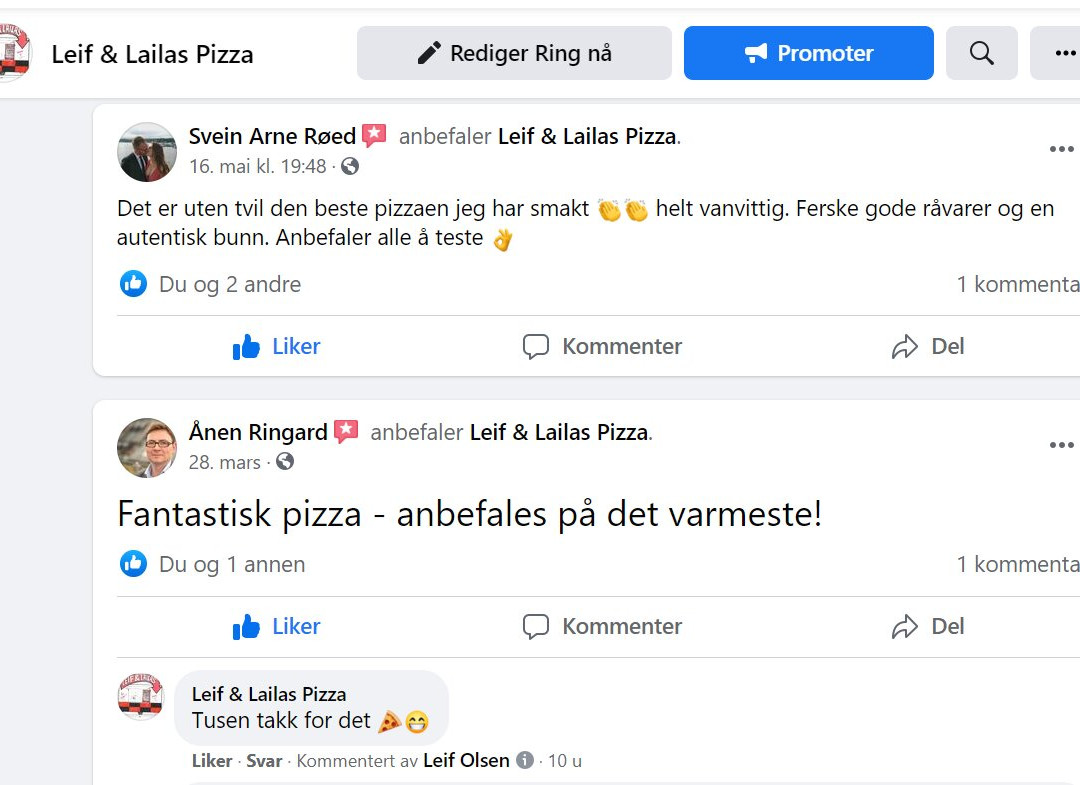Open options menu on Svein Arne Røed's post
1080x785 pixels.
(x=1060, y=150)
